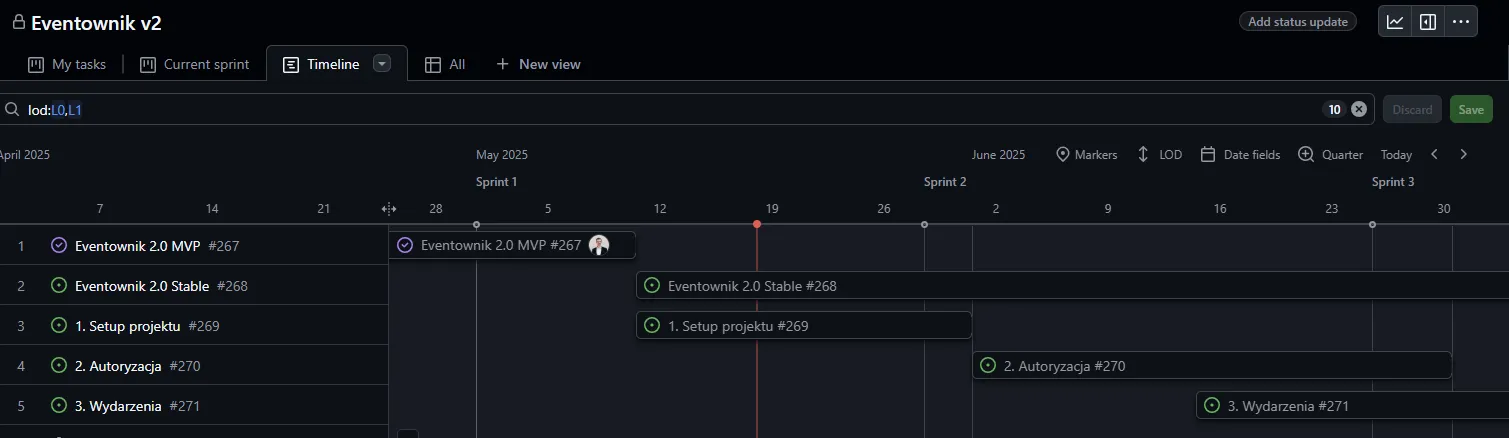Click the Save button

1470,110
